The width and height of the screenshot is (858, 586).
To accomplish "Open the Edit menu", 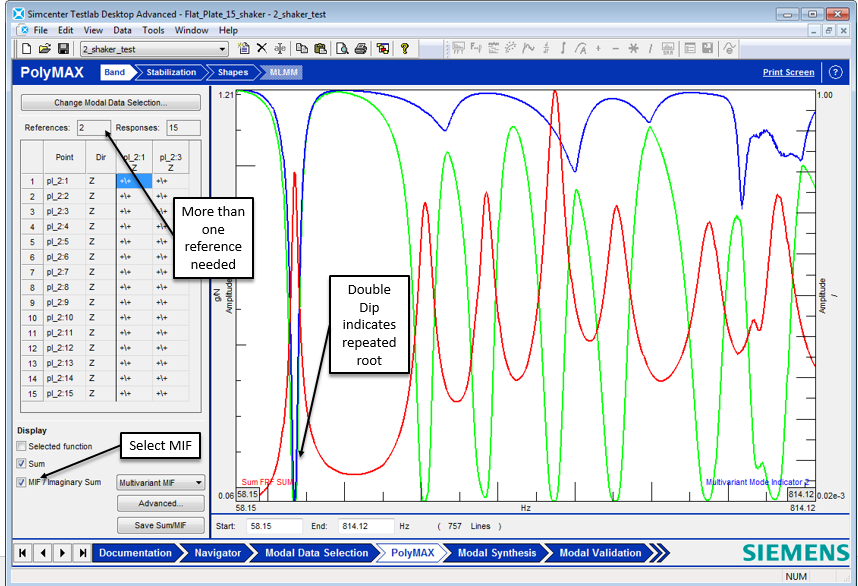I will tap(65, 31).
